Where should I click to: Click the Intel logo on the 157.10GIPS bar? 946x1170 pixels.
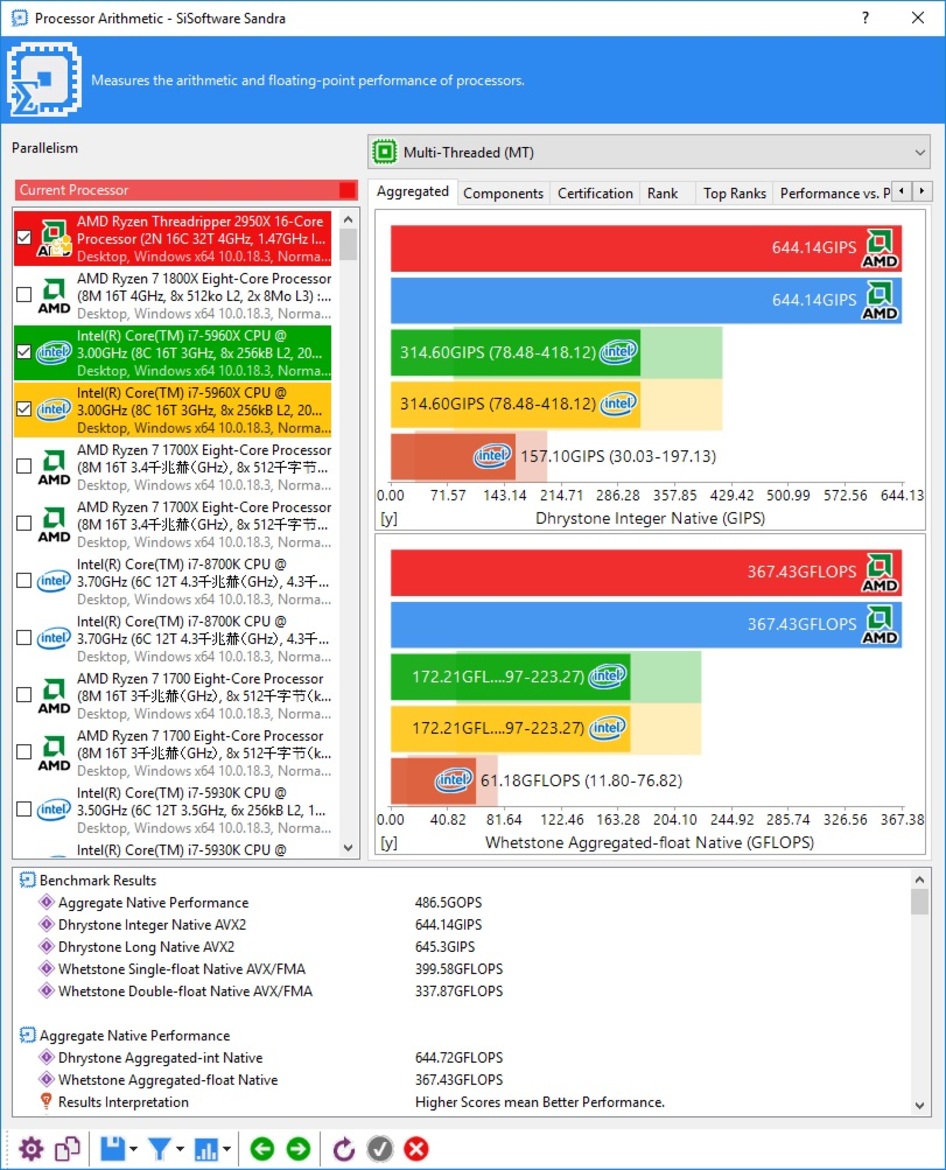point(492,455)
